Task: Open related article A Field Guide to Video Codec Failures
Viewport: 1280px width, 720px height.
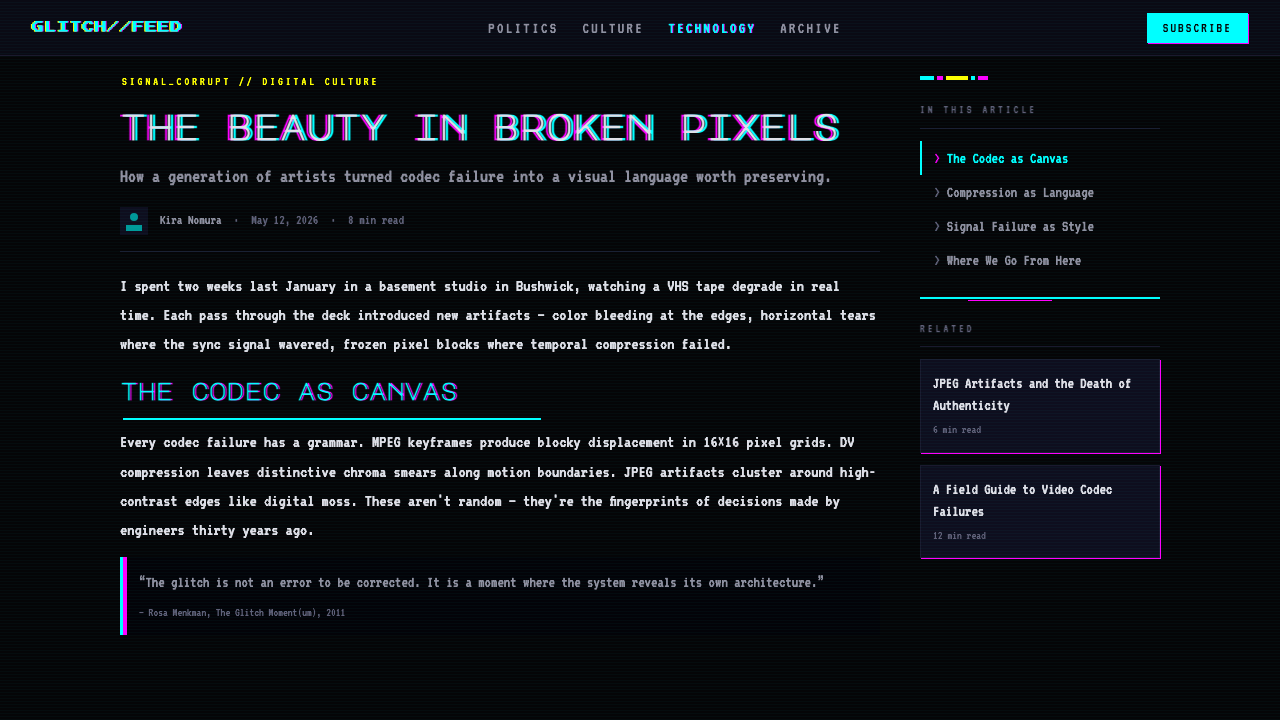Action: 1040,512
